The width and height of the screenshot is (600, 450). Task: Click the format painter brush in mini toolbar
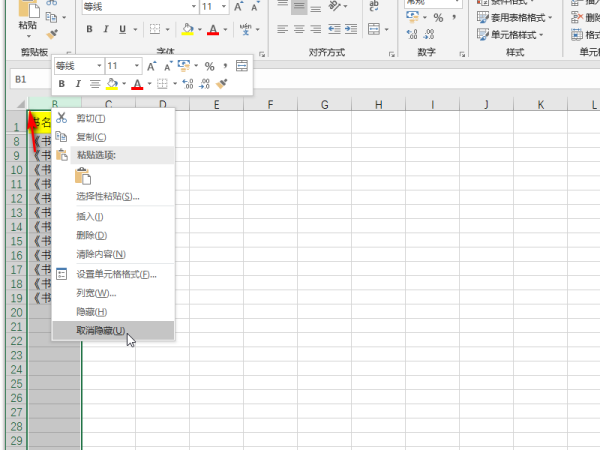coord(222,84)
